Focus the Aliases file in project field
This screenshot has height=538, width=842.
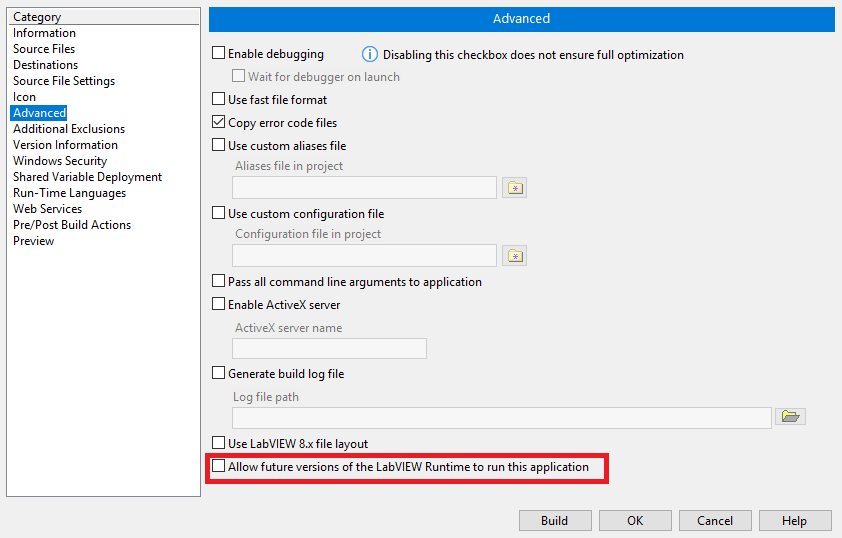[x=364, y=188]
